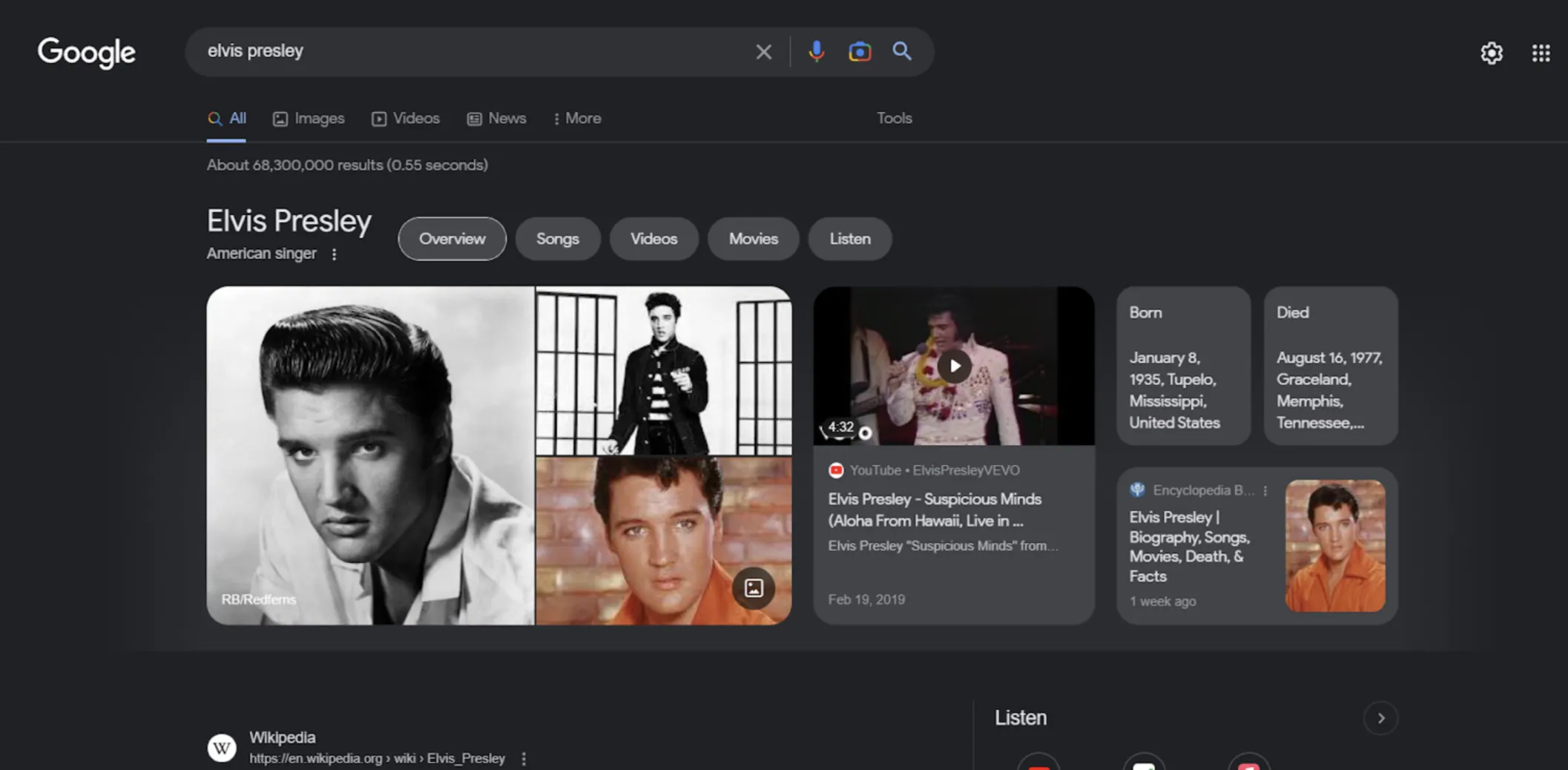The height and width of the screenshot is (770, 1568).
Task: Submit search with magnifying glass icon
Action: coord(902,51)
